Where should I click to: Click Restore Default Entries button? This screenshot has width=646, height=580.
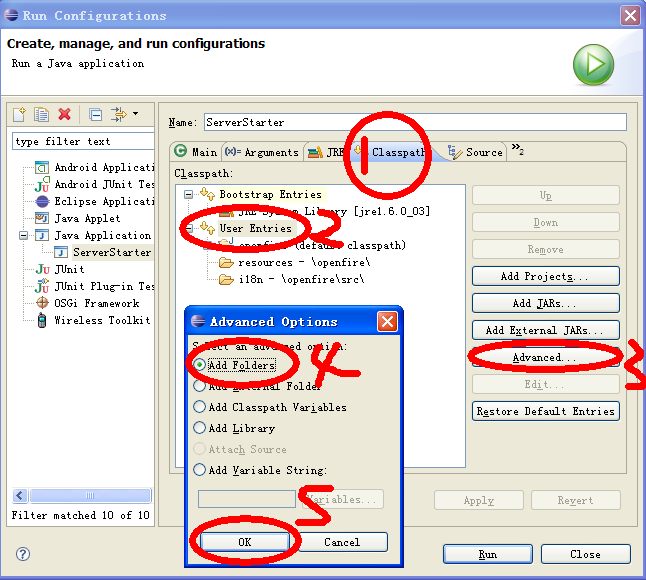pos(545,411)
